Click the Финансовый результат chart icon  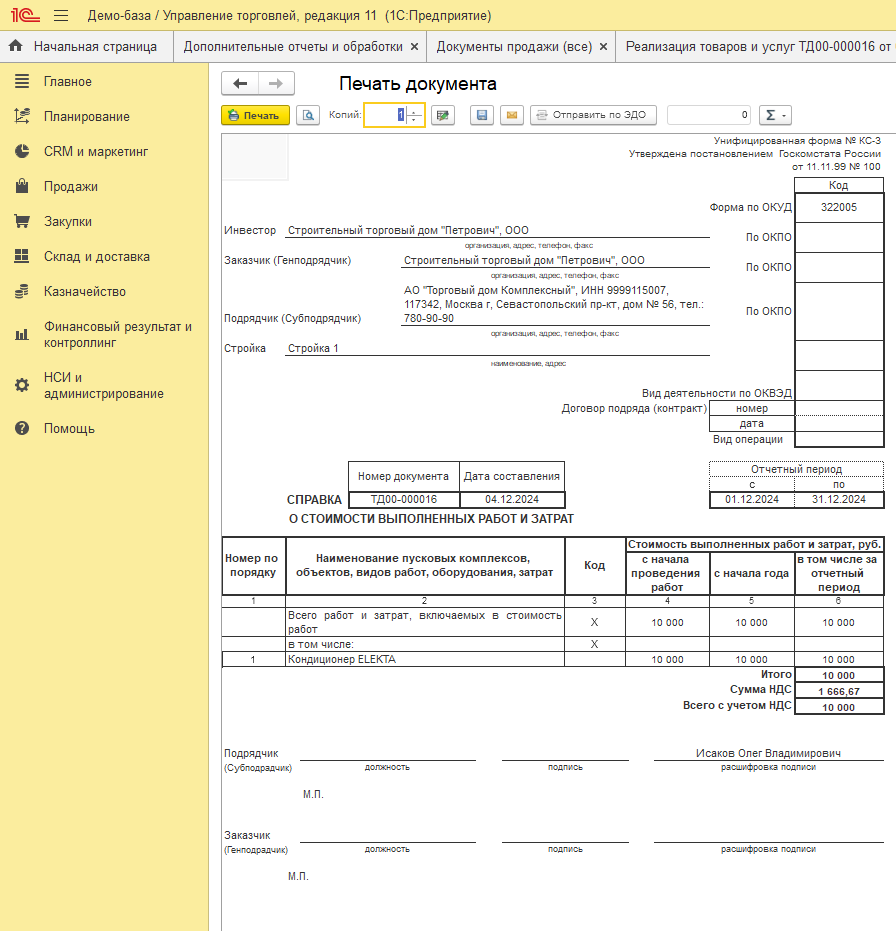(x=22, y=335)
